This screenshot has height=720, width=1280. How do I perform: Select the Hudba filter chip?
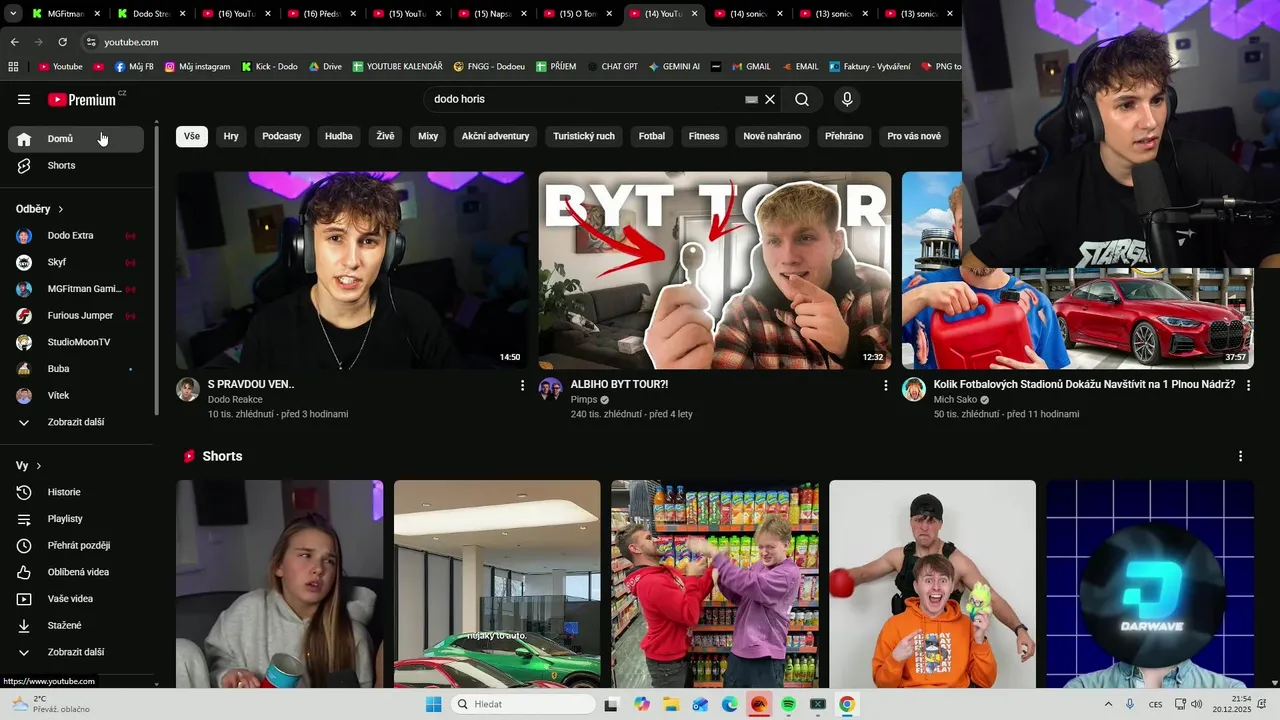pos(339,136)
